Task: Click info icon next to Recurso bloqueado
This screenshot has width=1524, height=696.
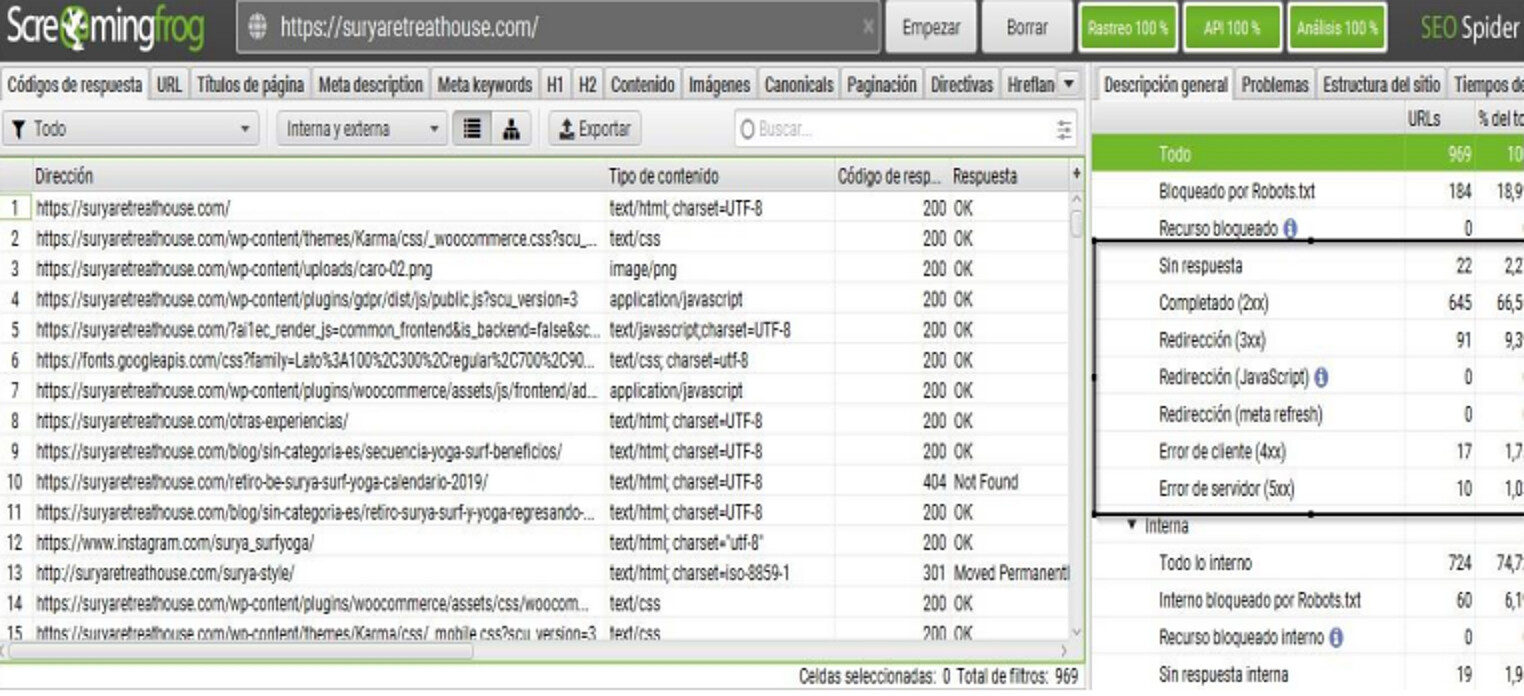Action: tap(1290, 229)
